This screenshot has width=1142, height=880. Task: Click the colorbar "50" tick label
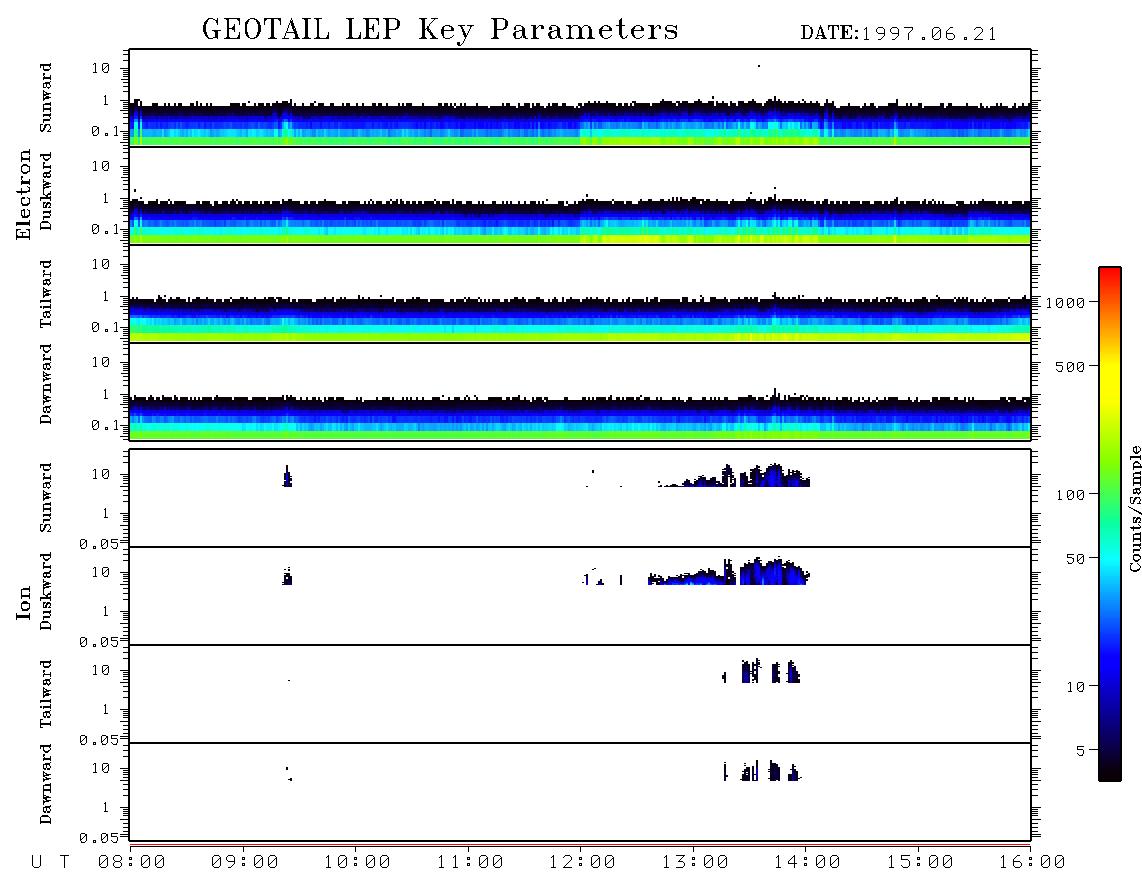click(1075, 559)
